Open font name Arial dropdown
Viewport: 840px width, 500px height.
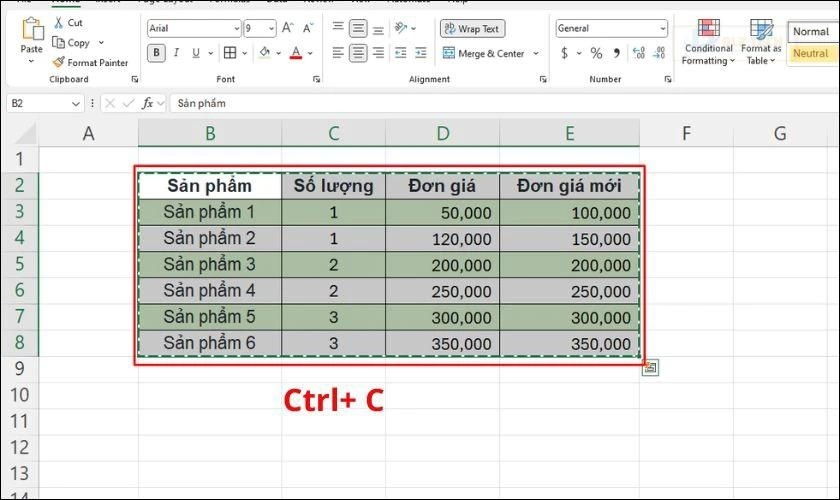[236, 28]
